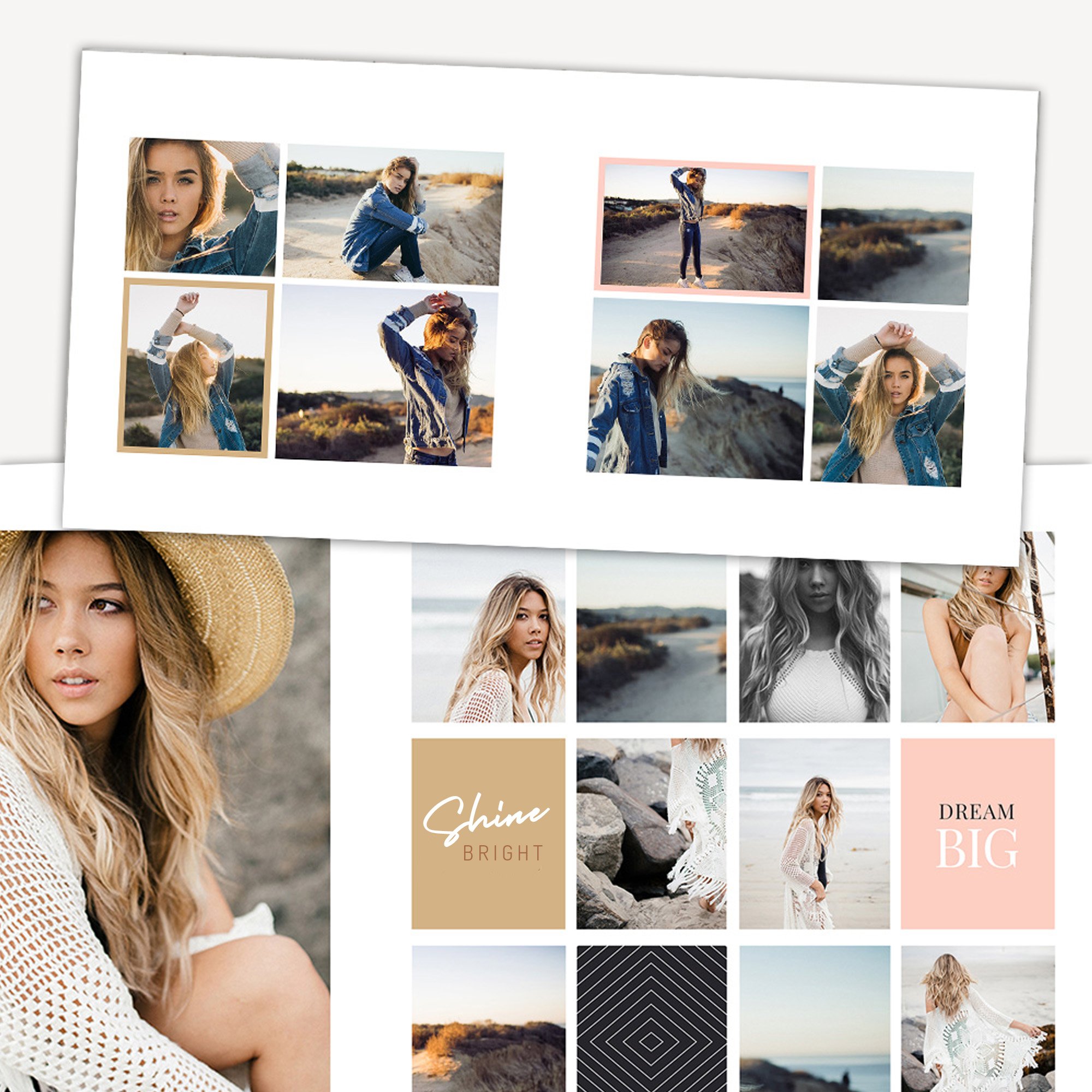This screenshot has height=1092, width=1092.
Task: Click woman walking on beach photo
Action: pyautogui.click(x=814, y=834)
